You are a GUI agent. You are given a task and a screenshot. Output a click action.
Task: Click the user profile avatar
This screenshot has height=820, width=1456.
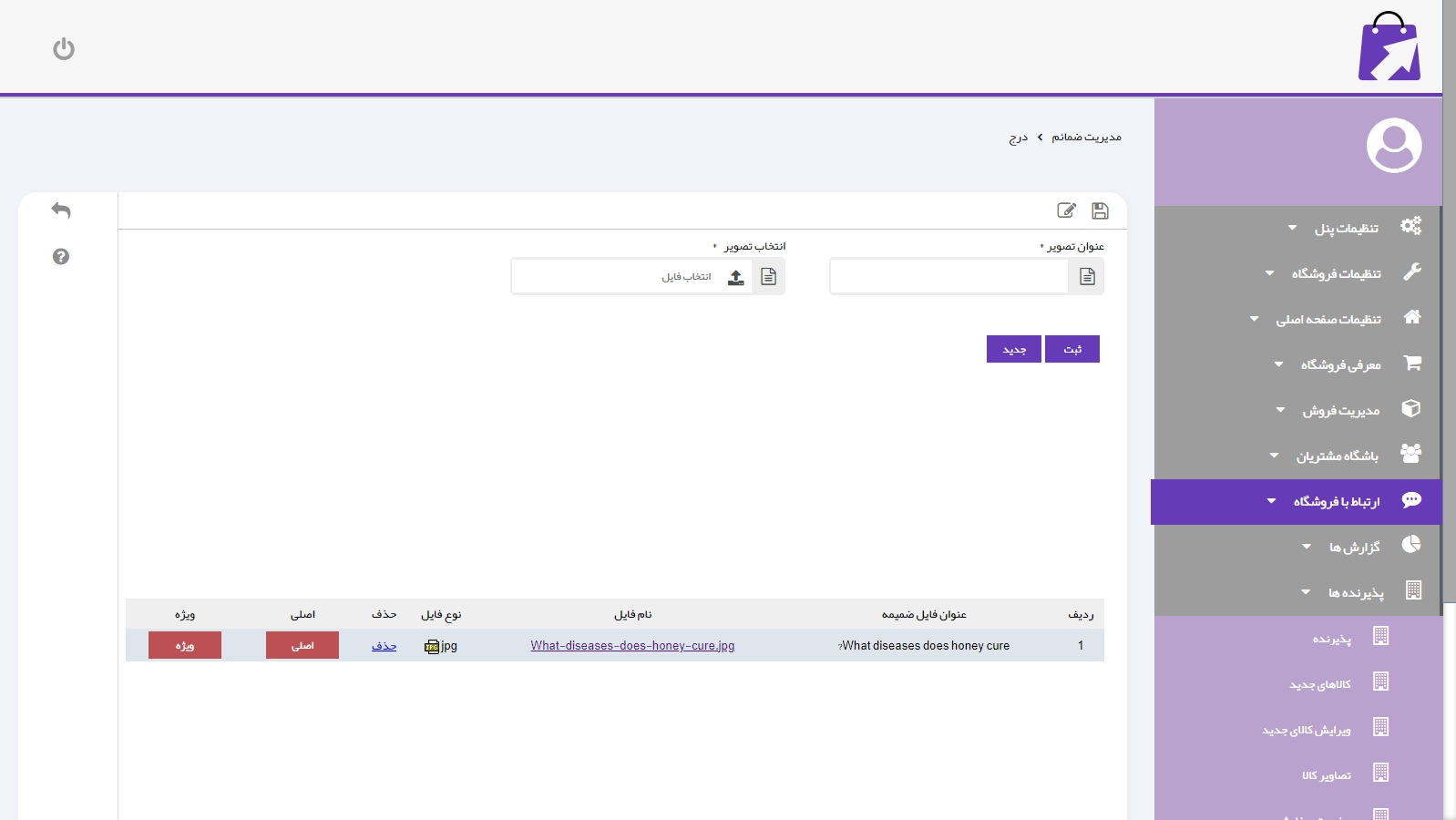[1393, 145]
